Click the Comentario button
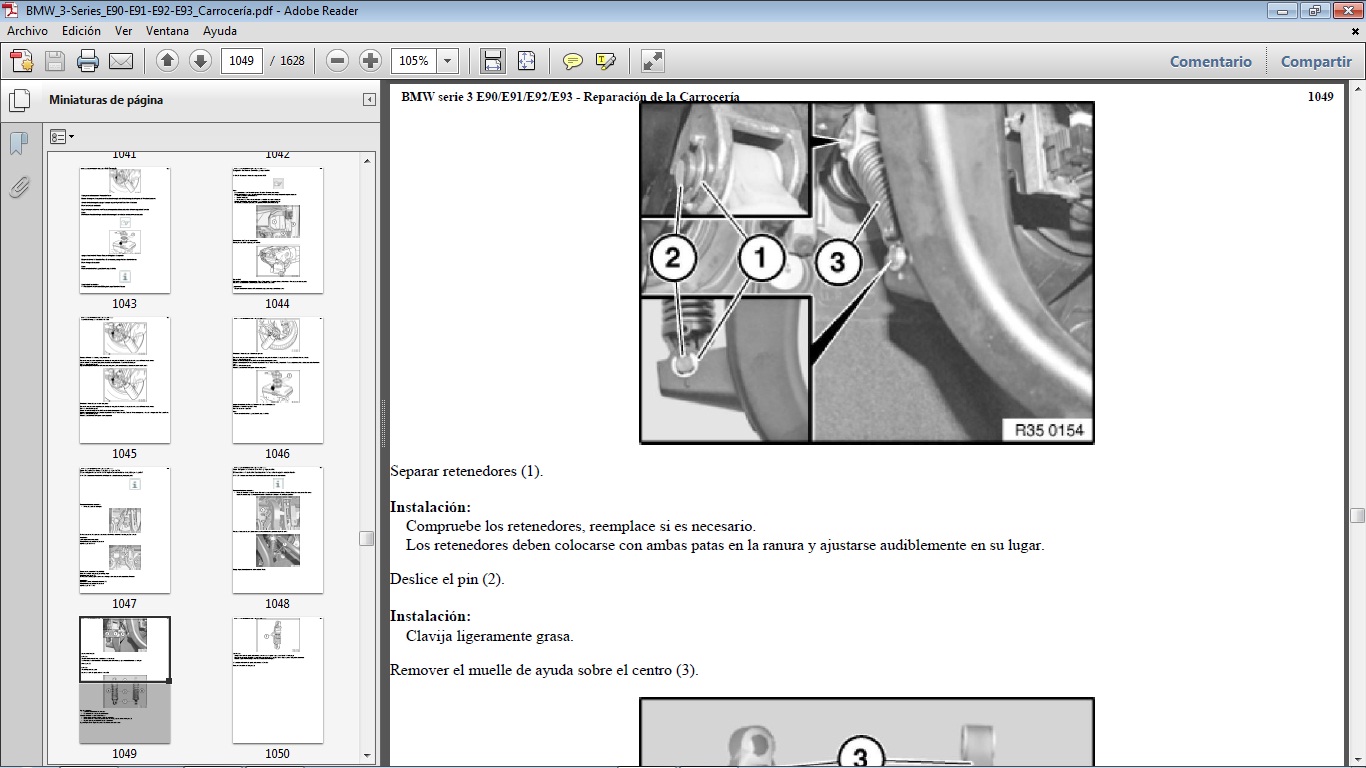 coord(1210,61)
